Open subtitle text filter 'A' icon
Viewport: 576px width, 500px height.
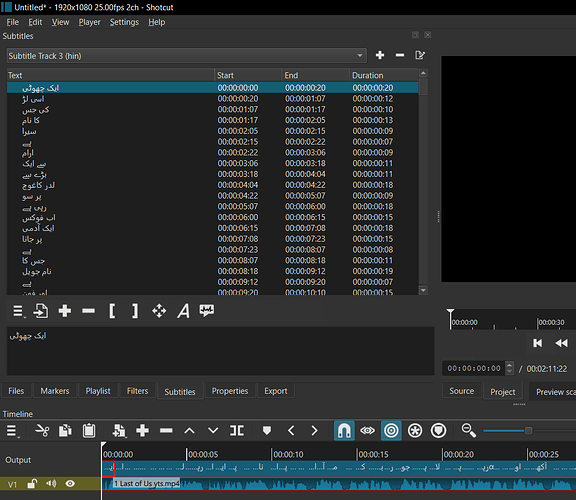point(183,311)
